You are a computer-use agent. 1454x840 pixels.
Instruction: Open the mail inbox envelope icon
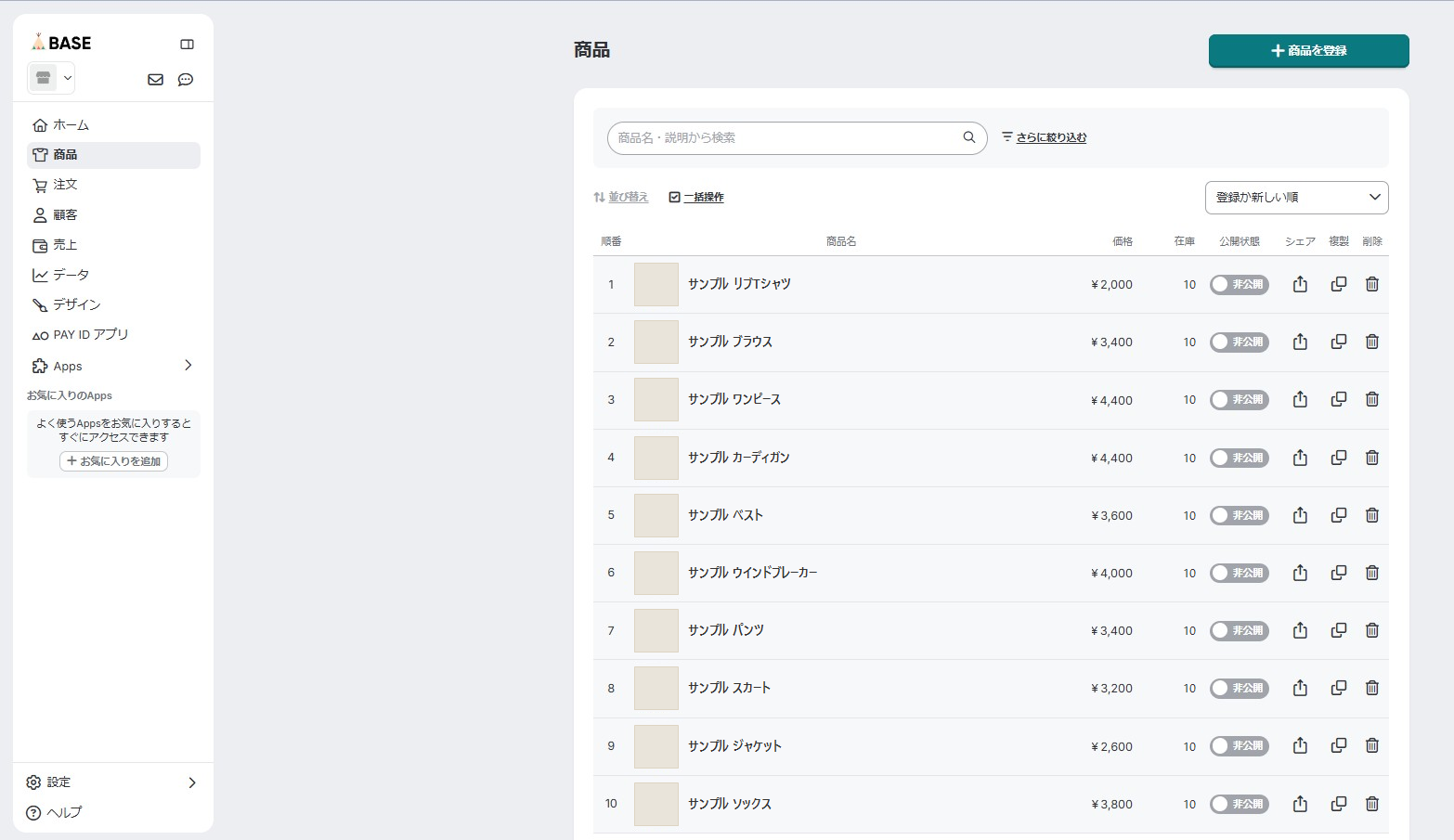point(156,80)
